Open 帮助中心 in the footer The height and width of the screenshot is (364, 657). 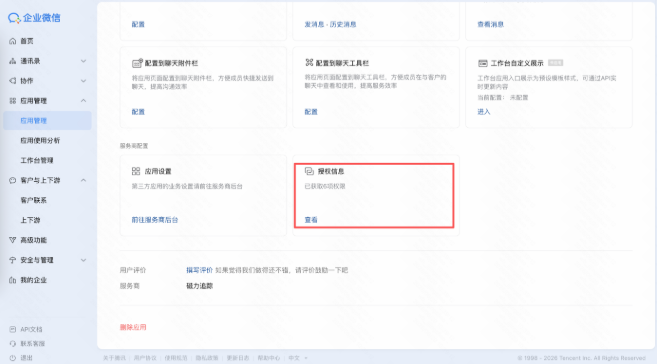269,358
